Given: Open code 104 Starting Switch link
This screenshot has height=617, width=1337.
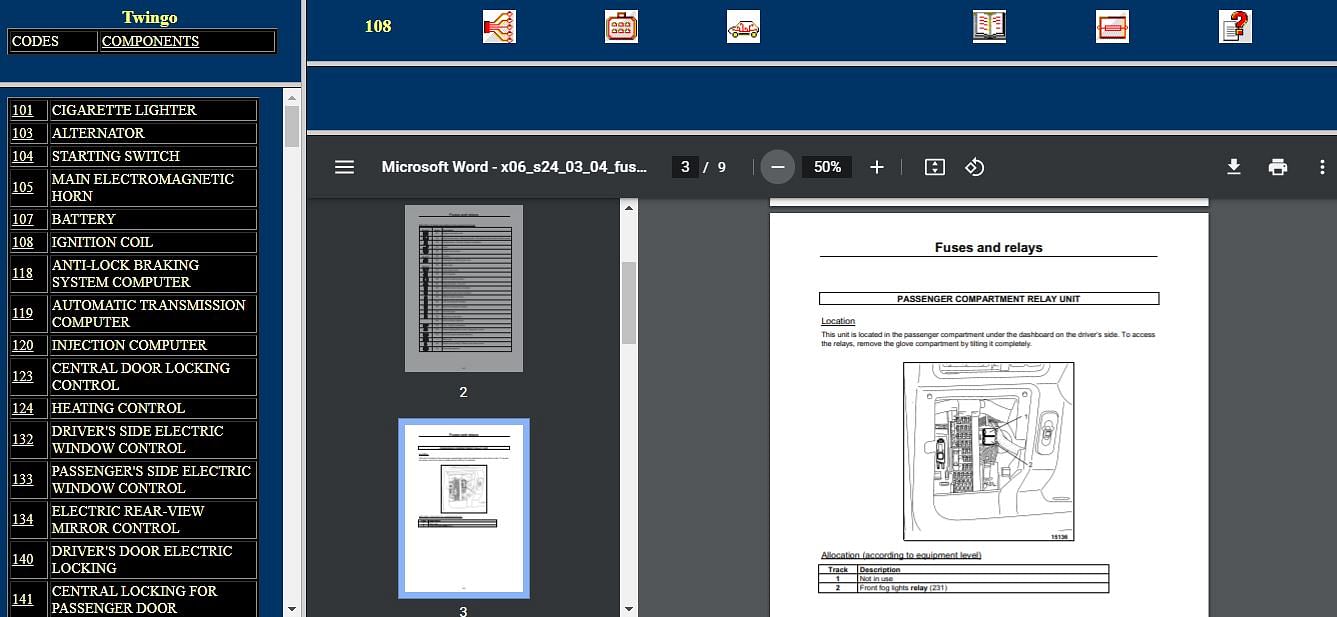Looking at the screenshot, I should [22, 156].
